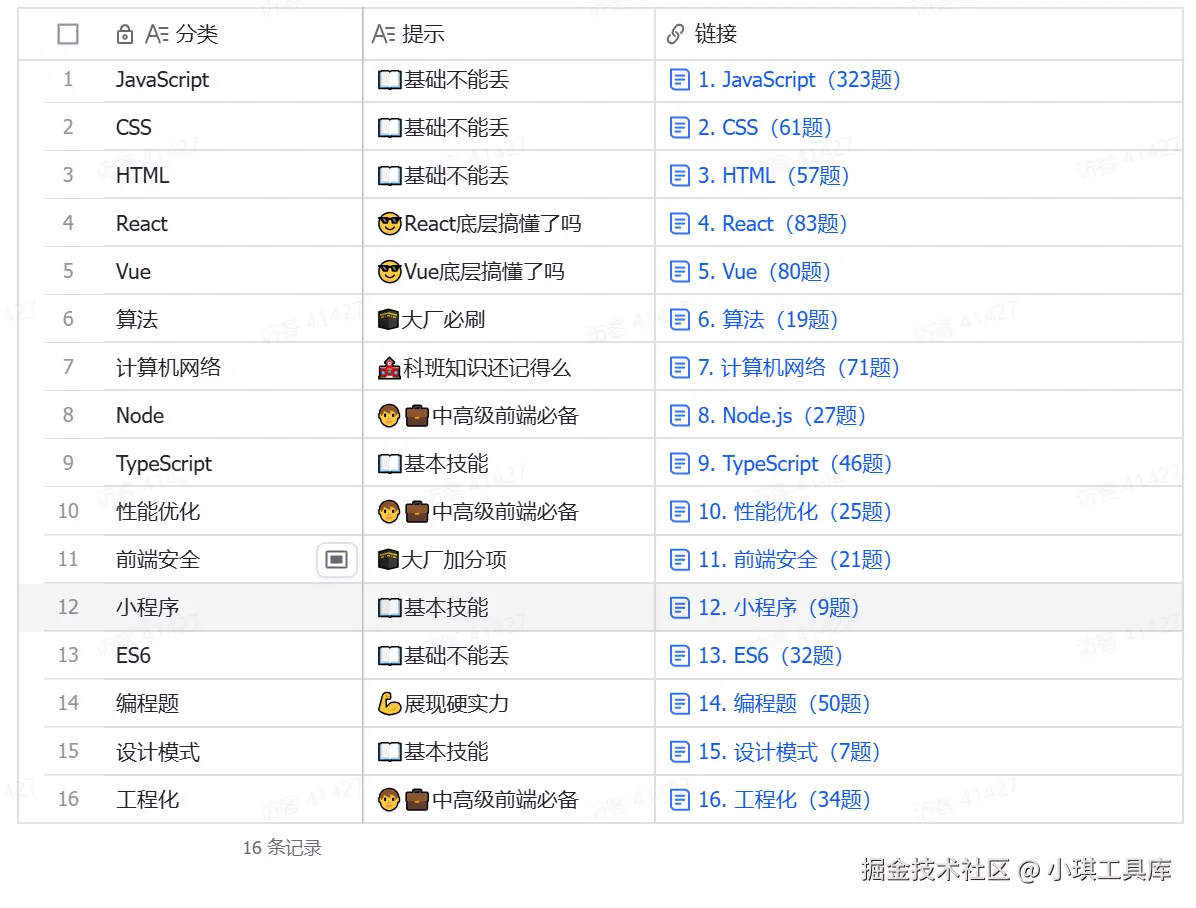Click the flexed-arm emoji in the 编程题 row
The image size is (1196, 908).
point(390,704)
